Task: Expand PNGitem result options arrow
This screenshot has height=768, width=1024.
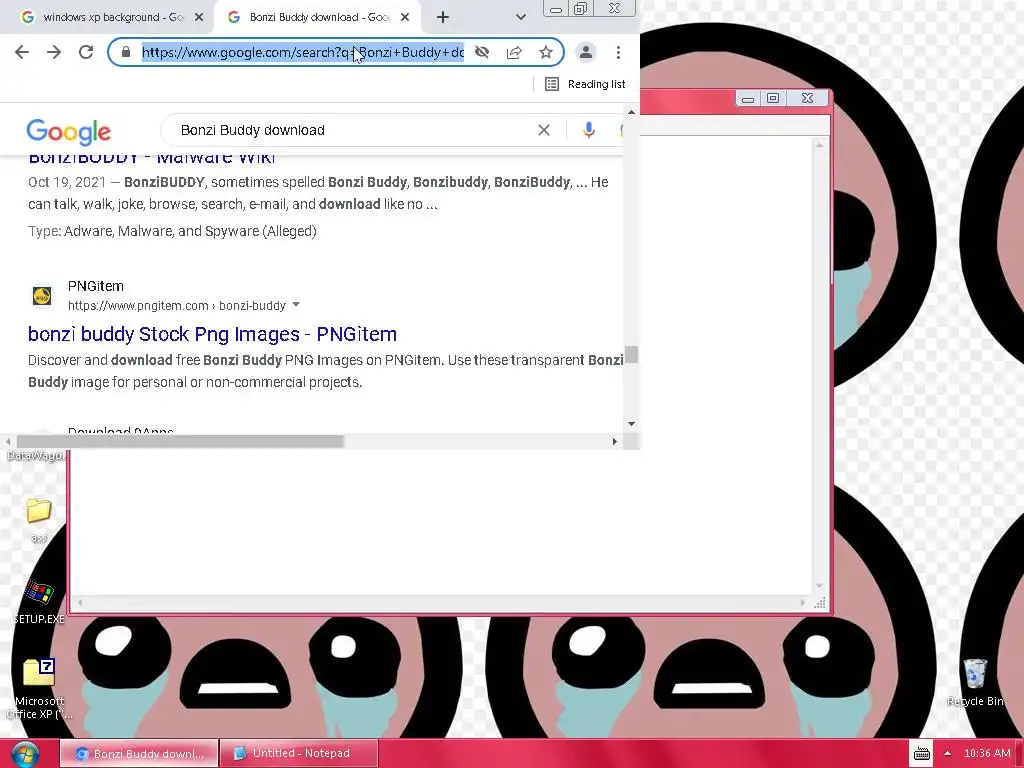Action: pyautogui.click(x=296, y=304)
